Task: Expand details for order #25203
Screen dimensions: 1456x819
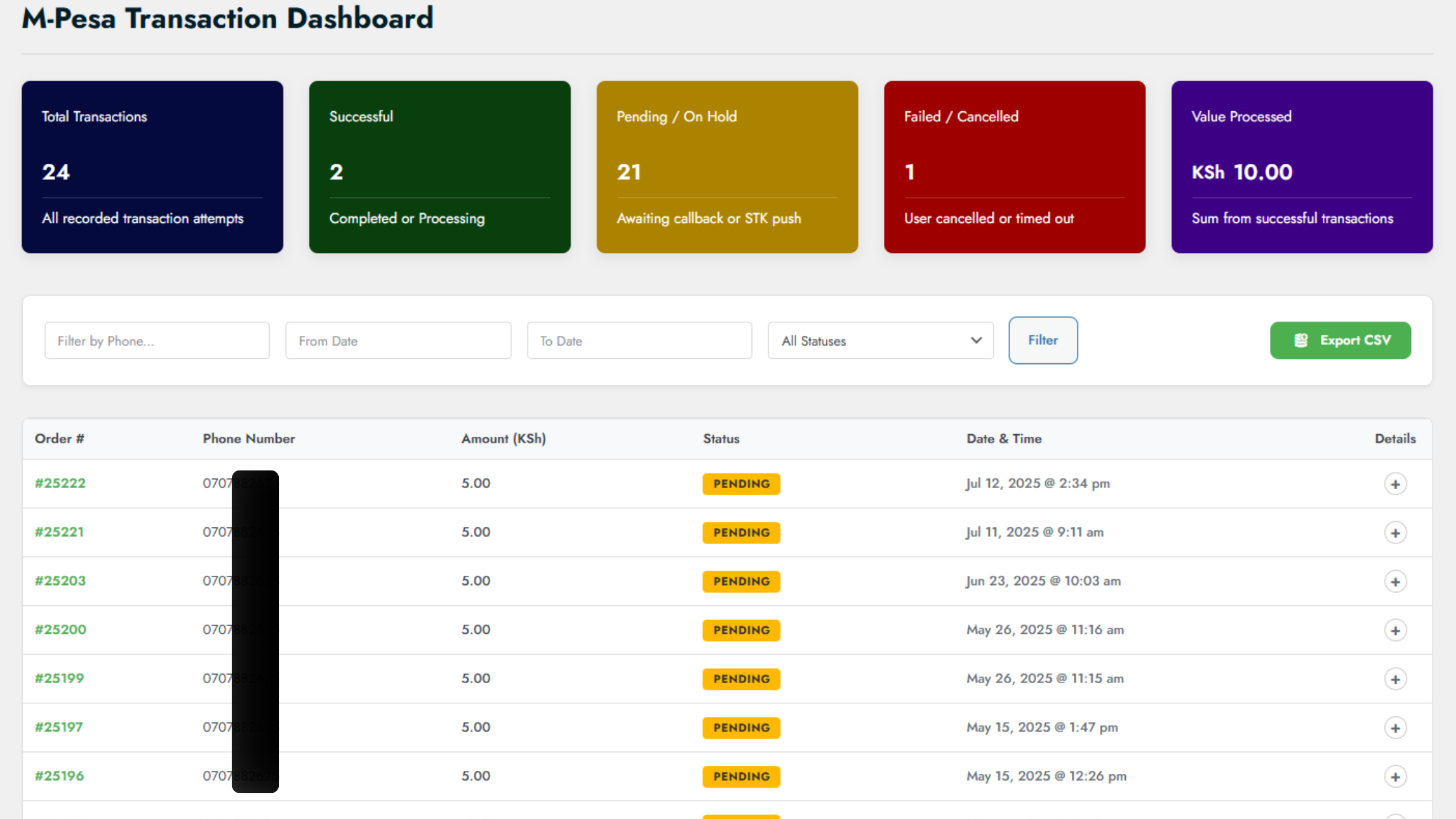Action: pyautogui.click(x=1395, y=581)
